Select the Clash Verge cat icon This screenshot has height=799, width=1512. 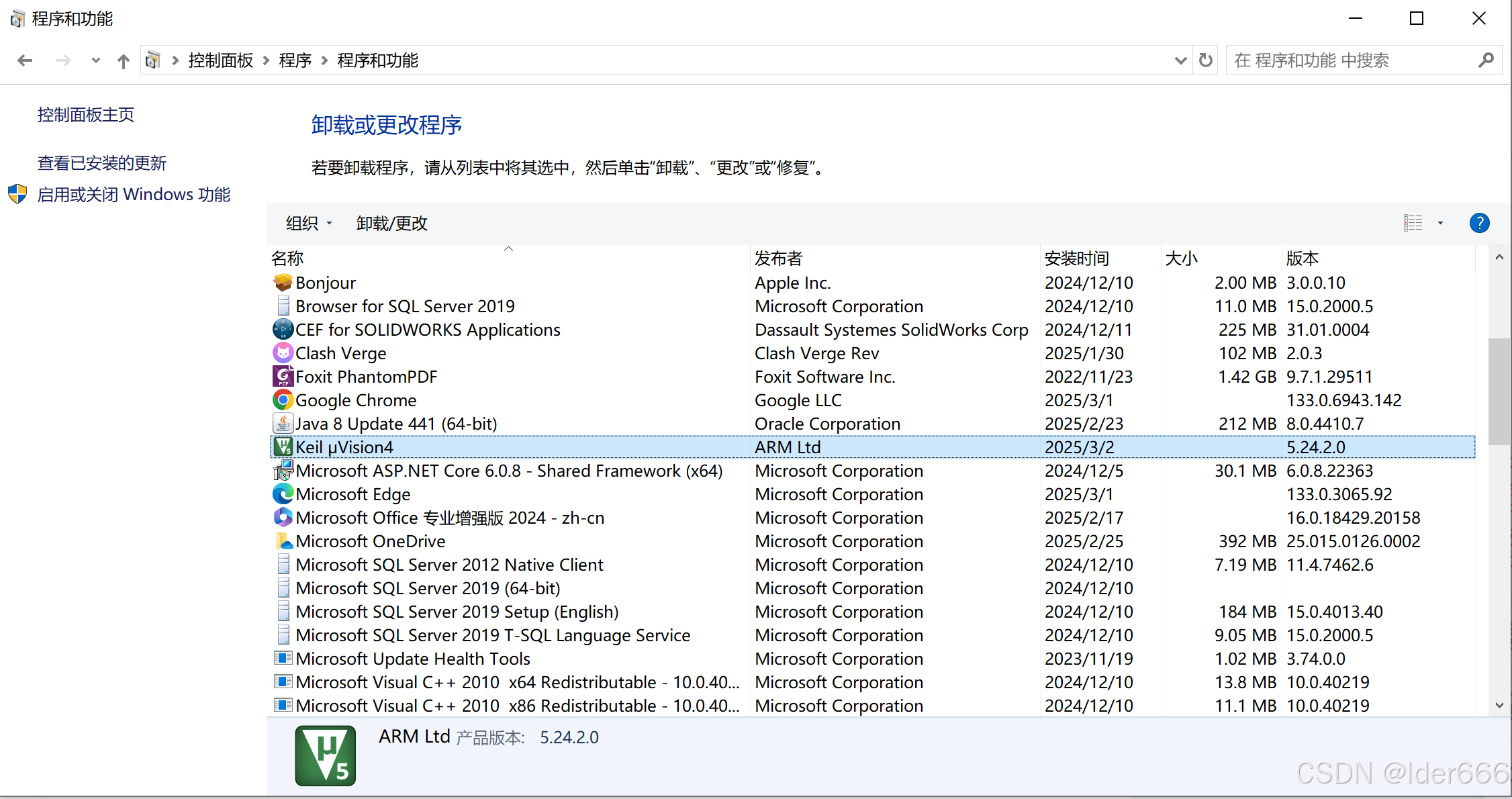pyautogui.click(x=283, y=353)
